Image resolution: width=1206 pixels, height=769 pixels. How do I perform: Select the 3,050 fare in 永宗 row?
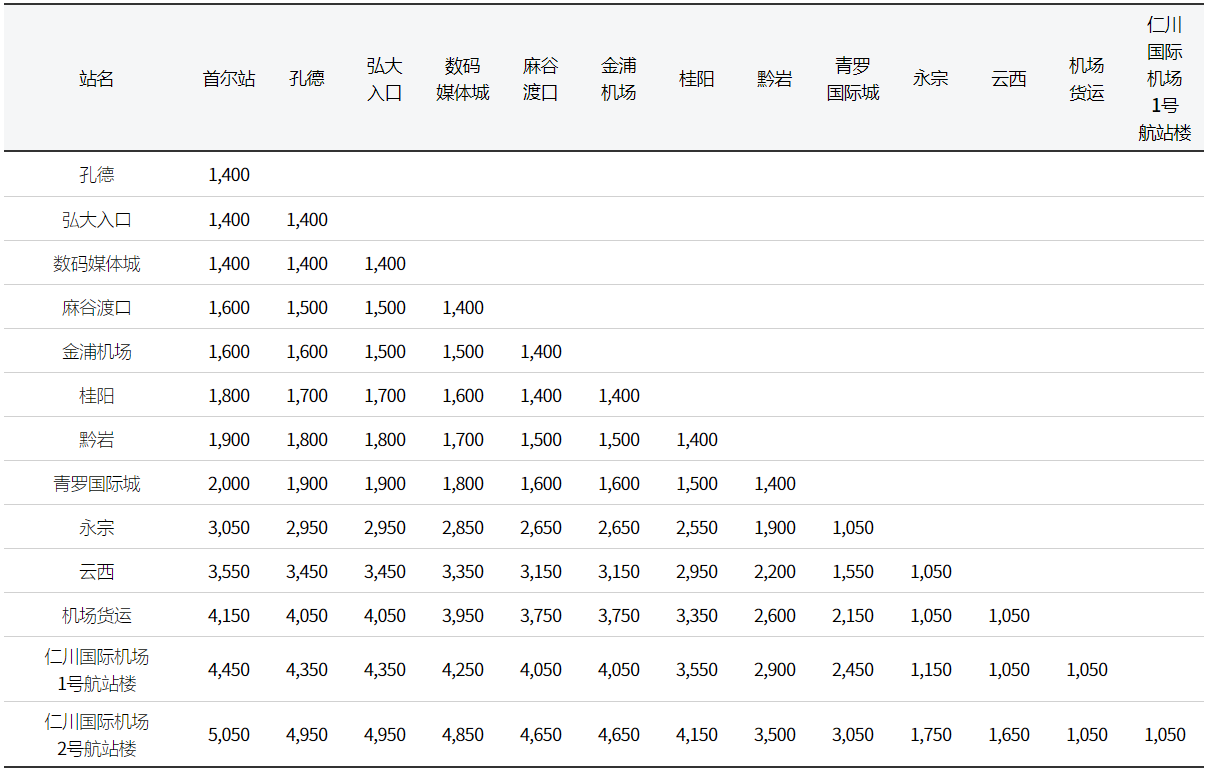(x=229, y=528)
